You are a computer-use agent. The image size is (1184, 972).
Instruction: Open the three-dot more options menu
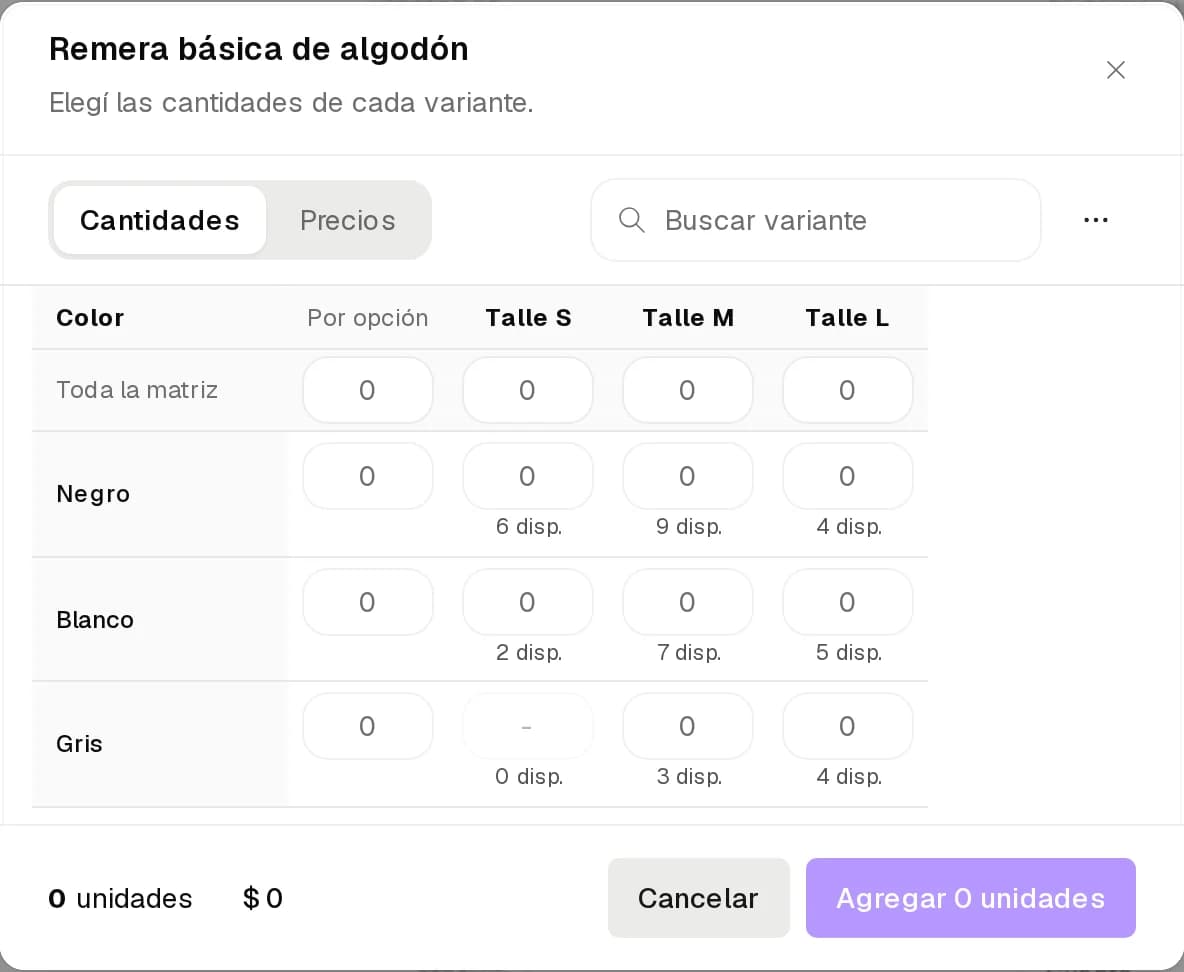pyautogui.click(x=1096, y=220)
